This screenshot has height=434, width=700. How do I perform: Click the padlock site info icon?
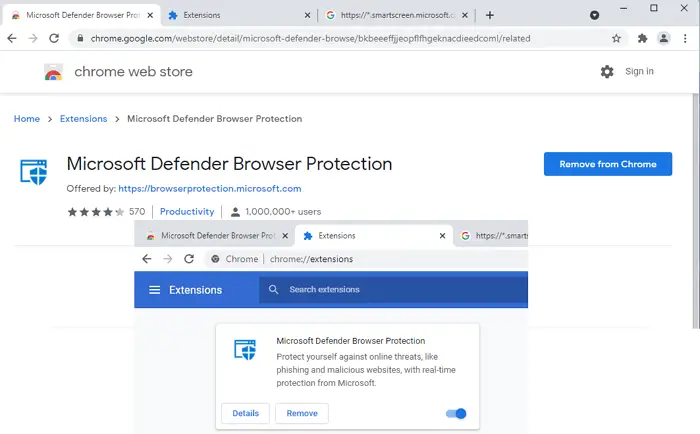pos(80,38)
